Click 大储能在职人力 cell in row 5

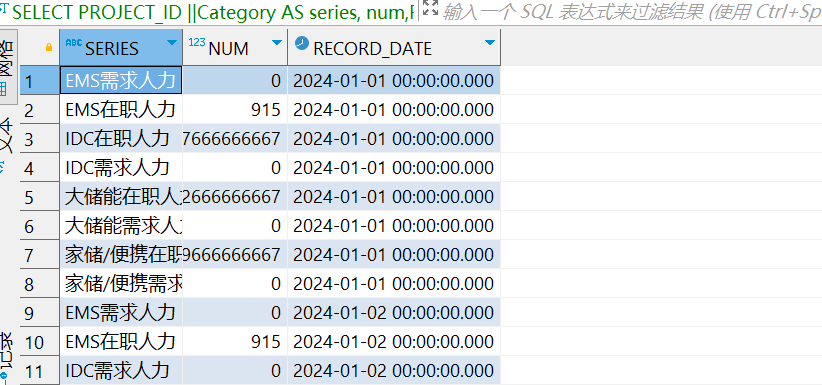pyautogui.click(x=121, y=197)
